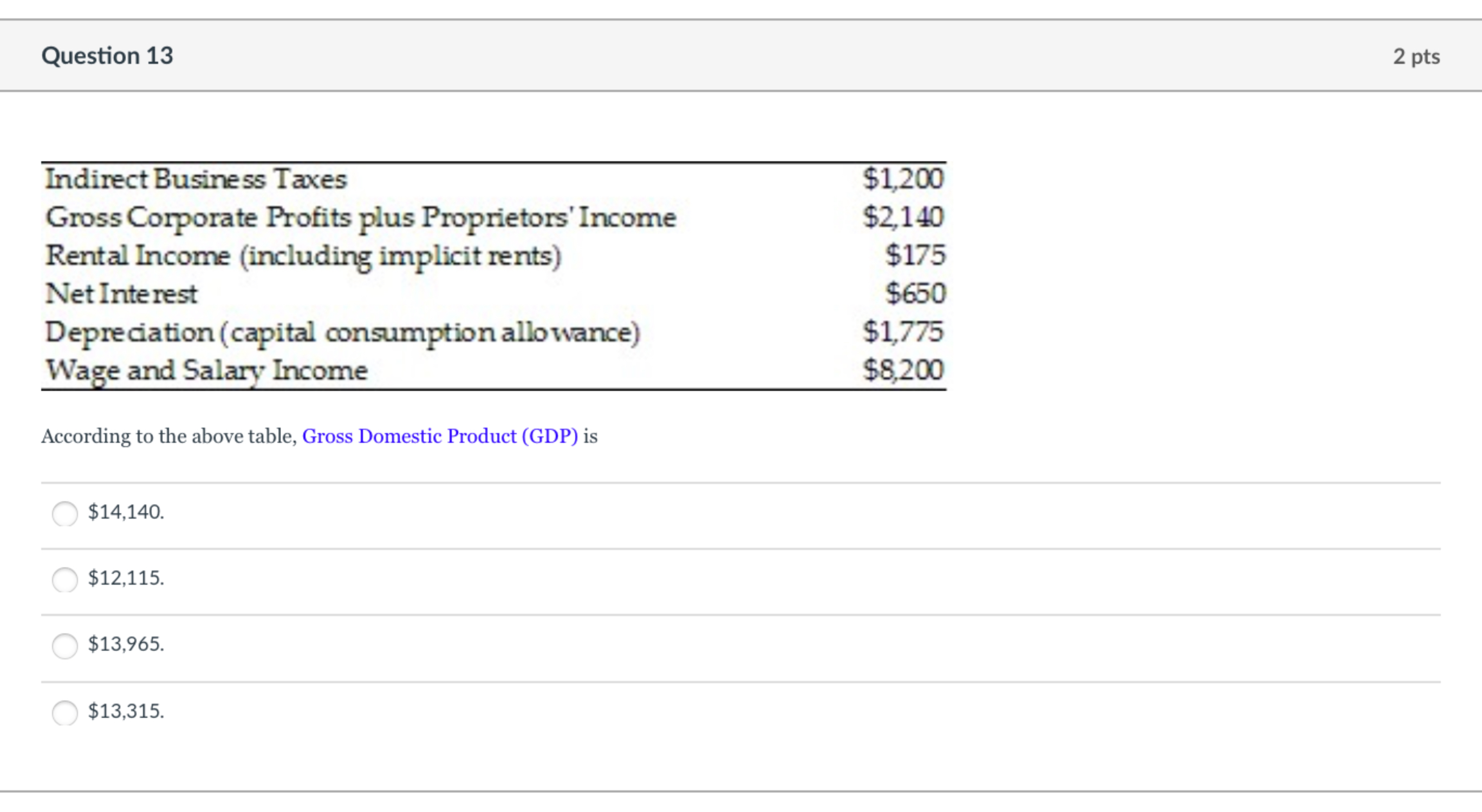Click the $12,115. answer label text
Viewport: 1482px width, 812px height.
click(126, 578)
